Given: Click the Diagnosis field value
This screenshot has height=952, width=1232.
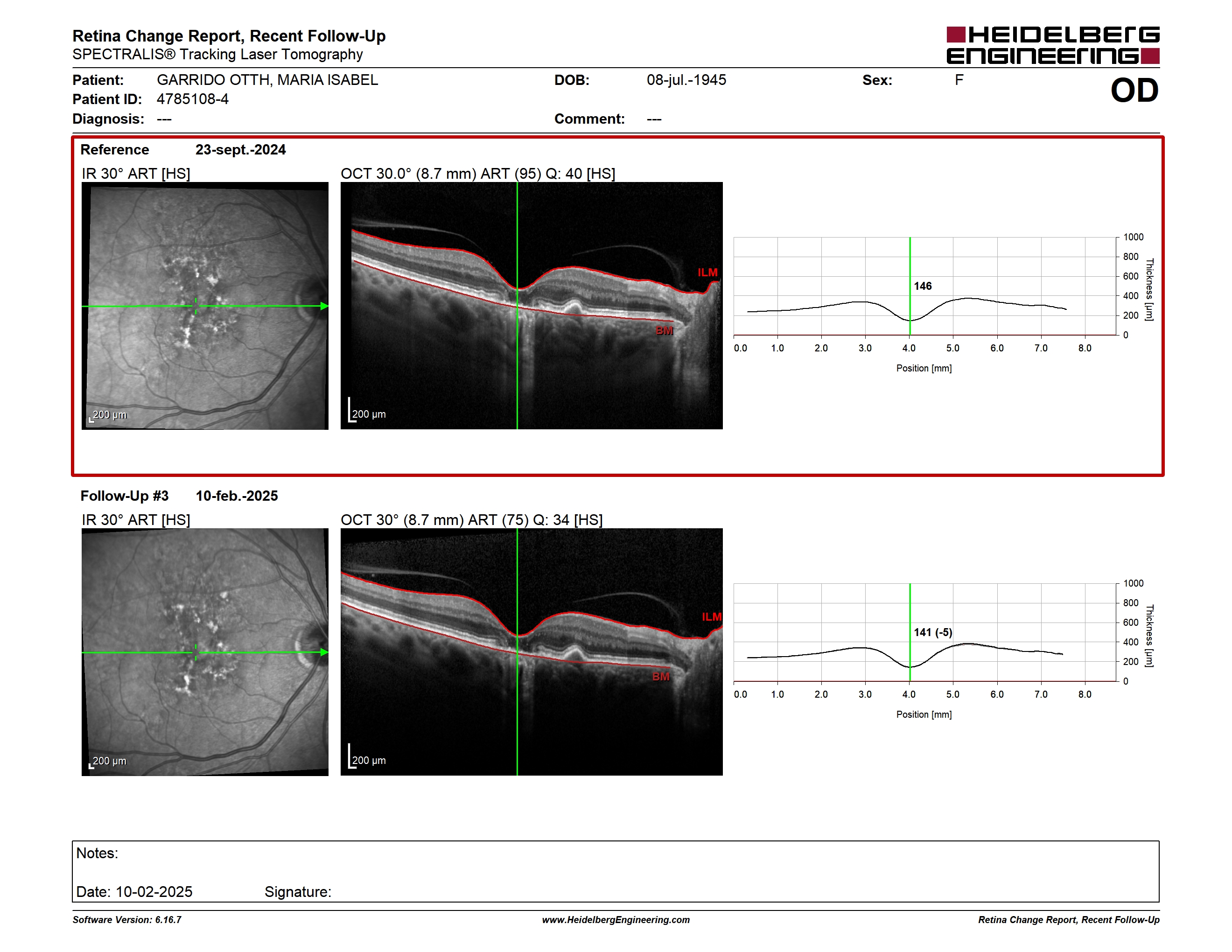Looking at the screenshot, I should (x=164, y=119).
